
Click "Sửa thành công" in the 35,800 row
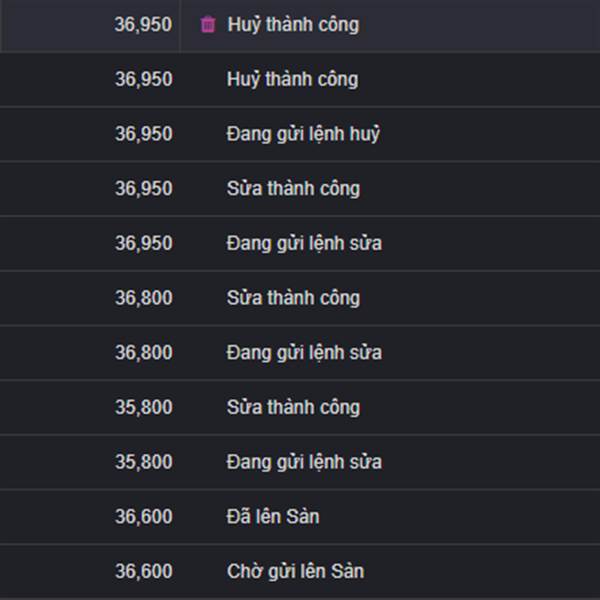click(293, 407)
